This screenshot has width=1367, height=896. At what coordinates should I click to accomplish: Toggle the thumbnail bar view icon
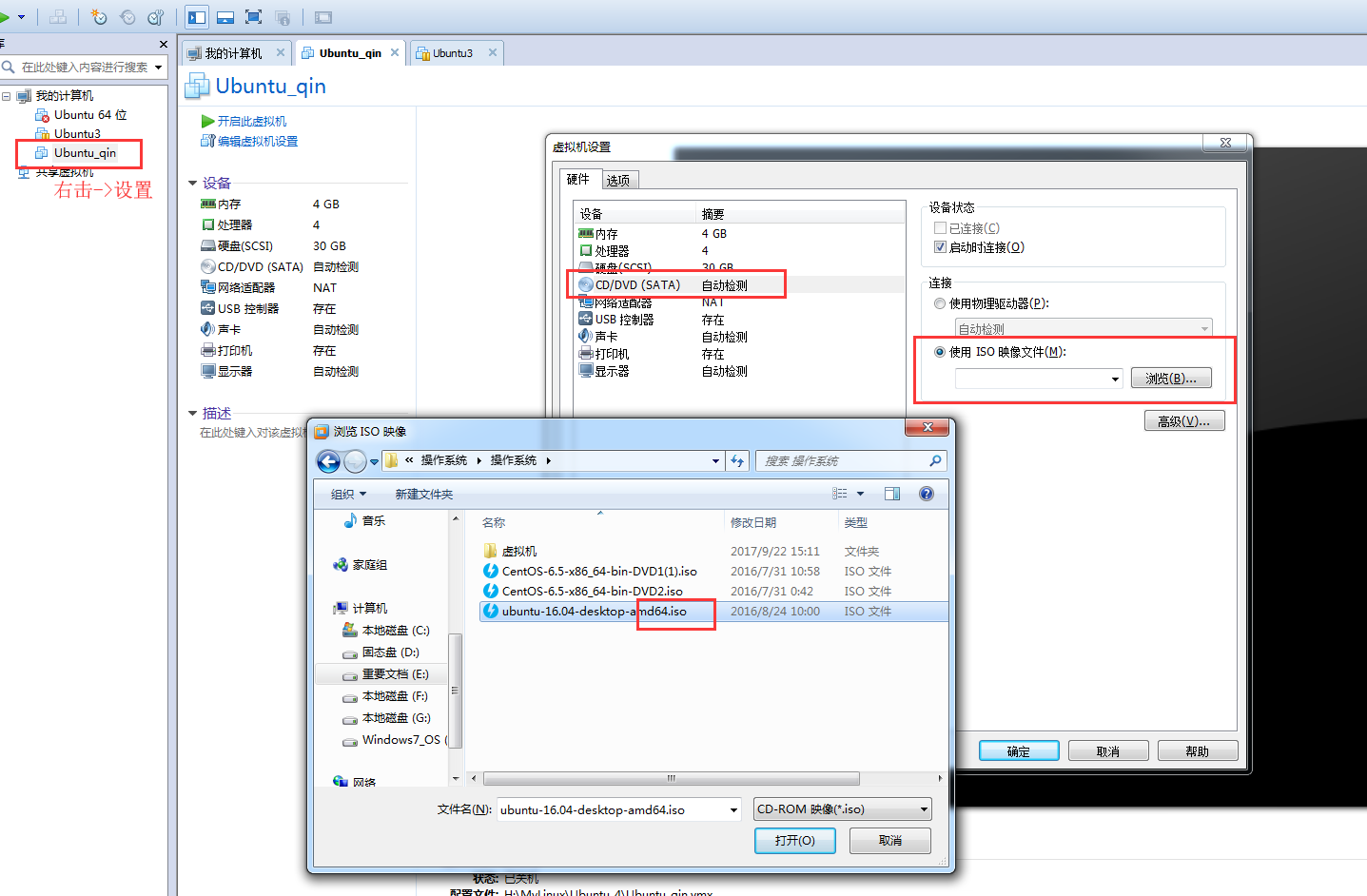[x=225, y=16]
